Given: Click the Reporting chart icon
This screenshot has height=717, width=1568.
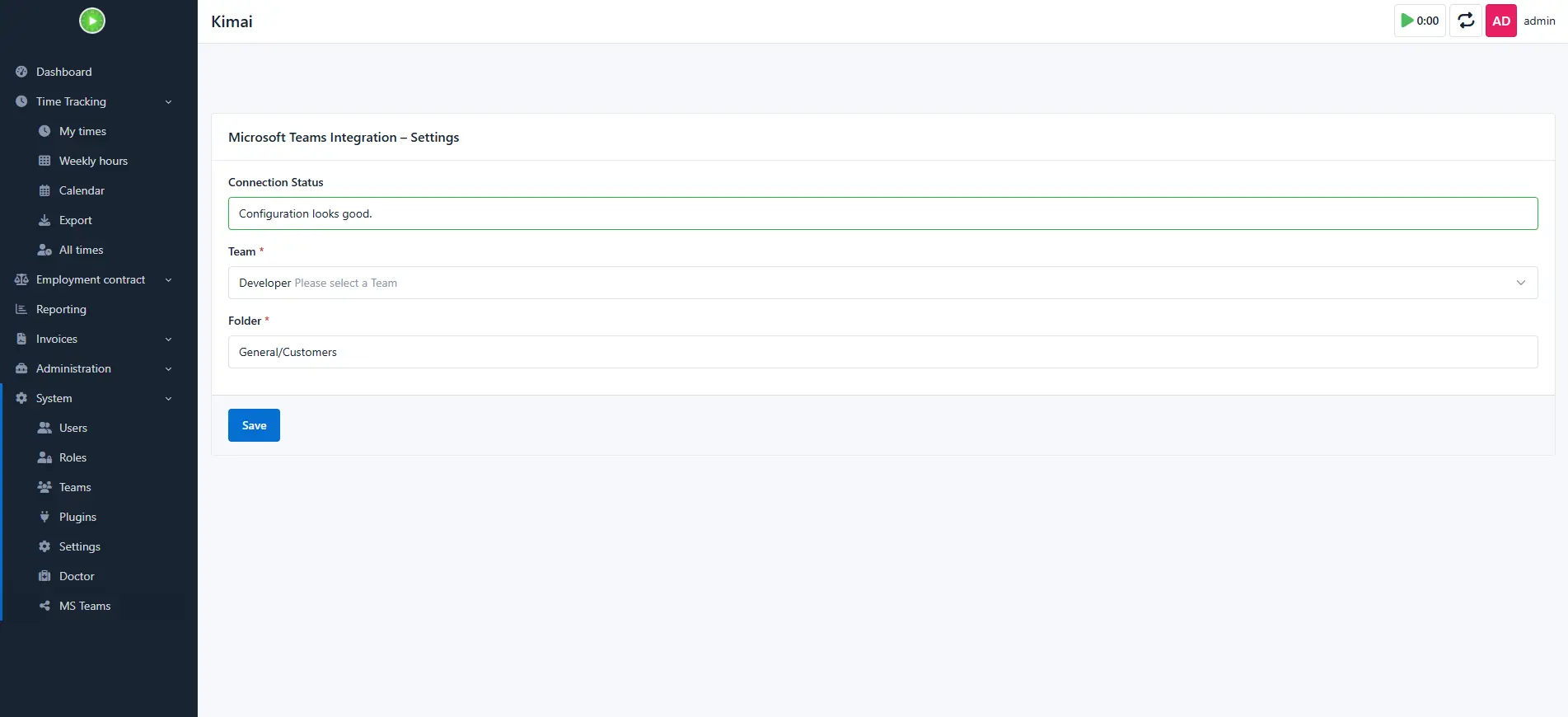Looking at the screenshot, I should pyautogui.click(x=21, y=309).
